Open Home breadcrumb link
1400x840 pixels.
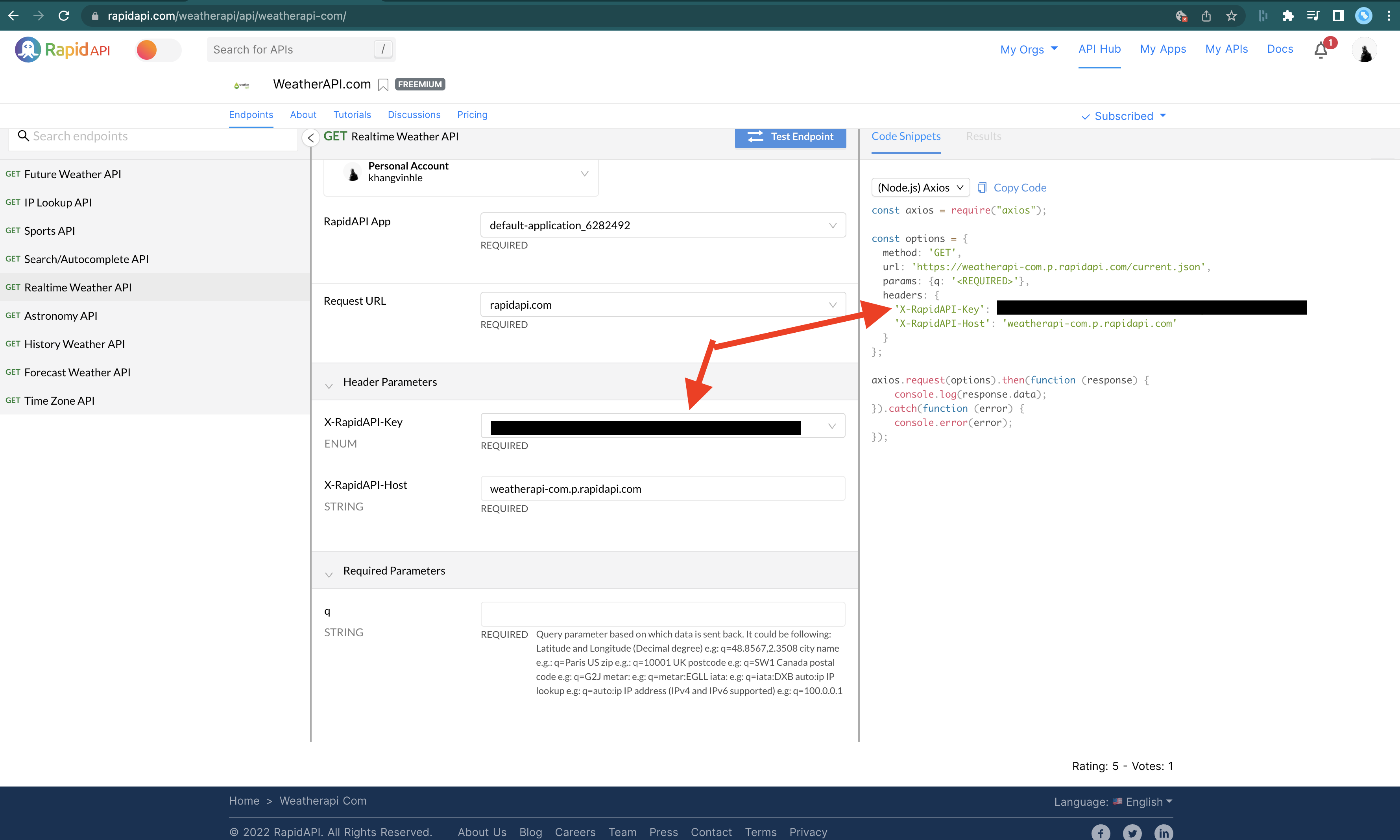pos(244,801)
